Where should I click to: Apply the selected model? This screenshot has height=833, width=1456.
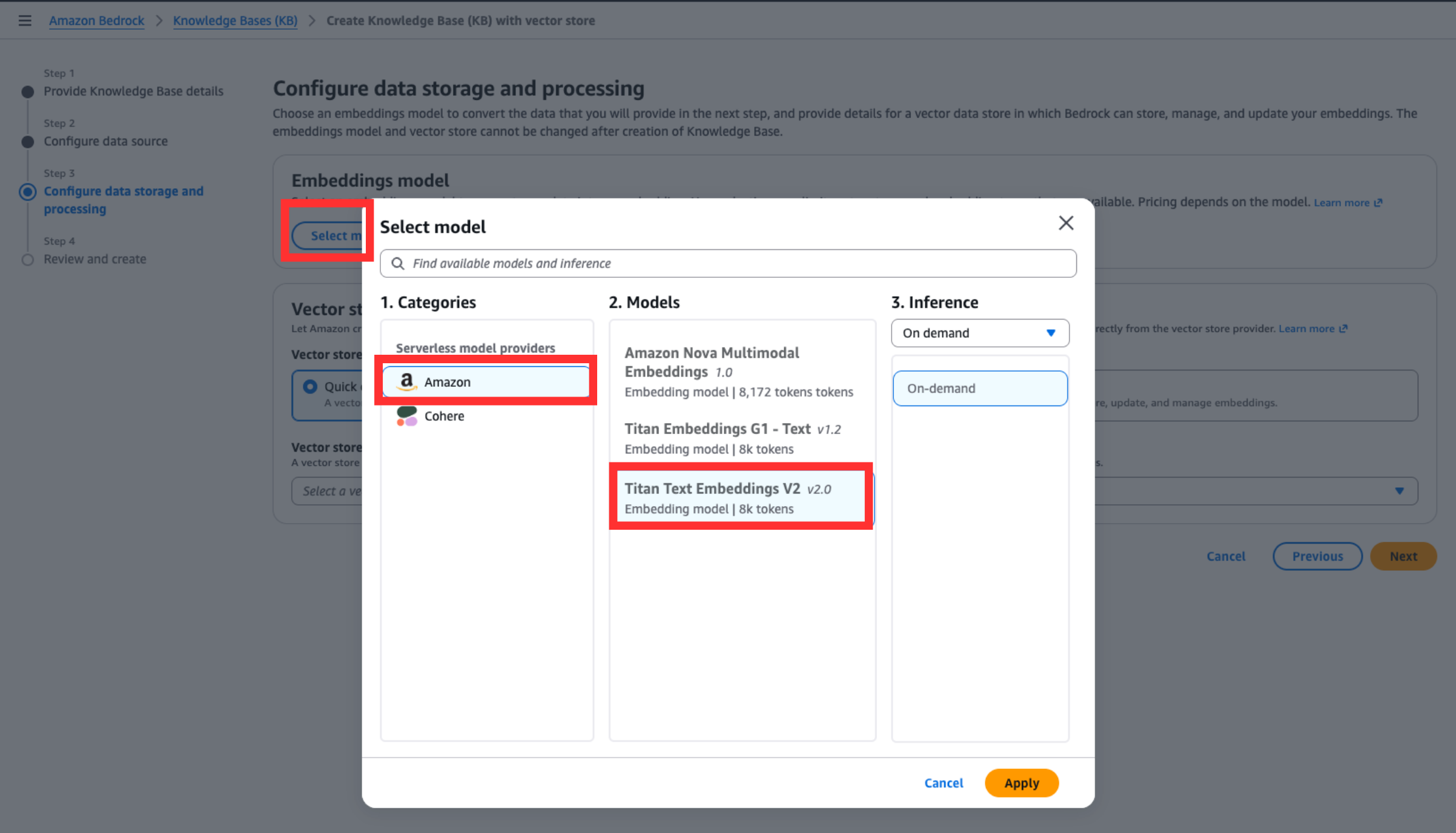[1022, 783]
